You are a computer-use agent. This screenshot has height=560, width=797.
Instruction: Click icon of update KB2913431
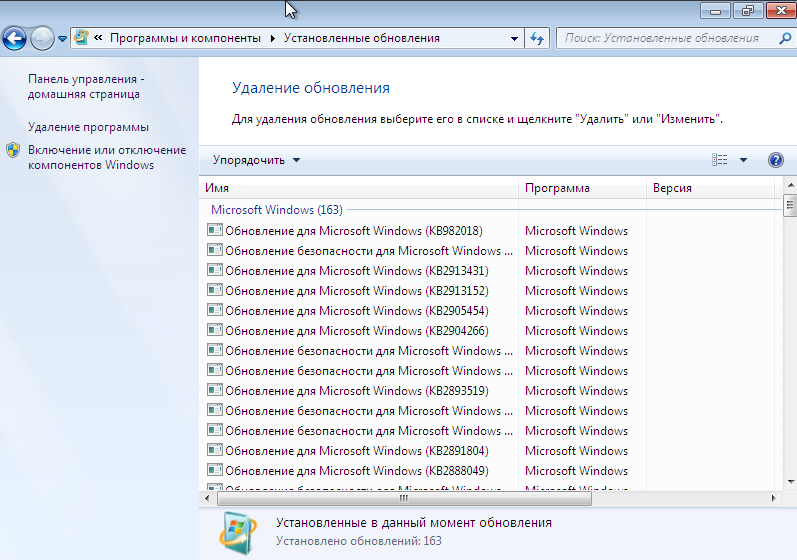pos(215,270)
